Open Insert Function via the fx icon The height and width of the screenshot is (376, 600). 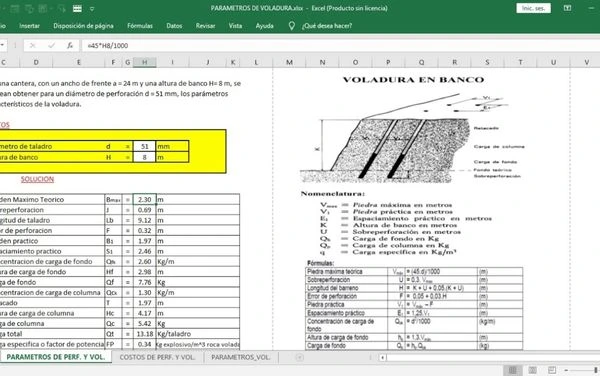pos(70,46)
